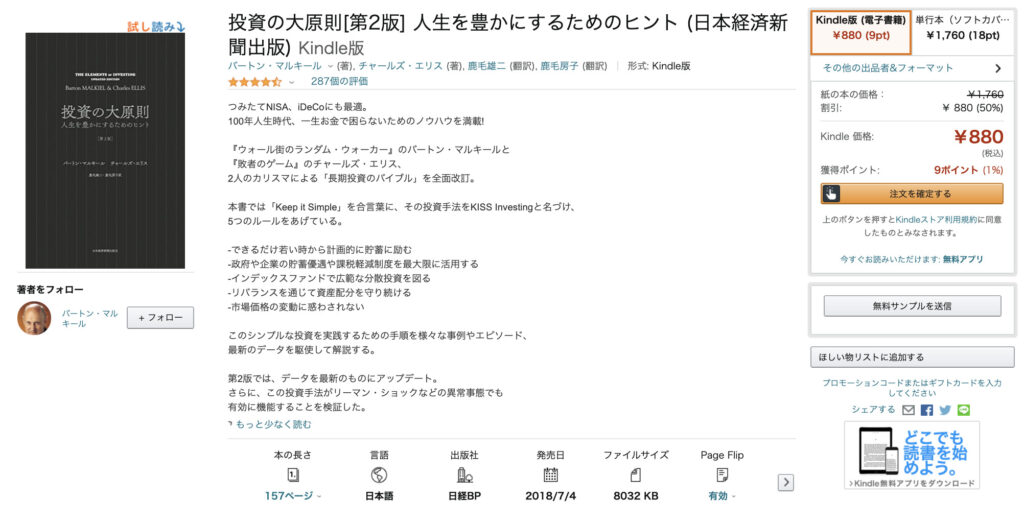Viewport: 1024px width, 523px height.
Task: Click the 出版社 building icon
Action: coord(464,475)
